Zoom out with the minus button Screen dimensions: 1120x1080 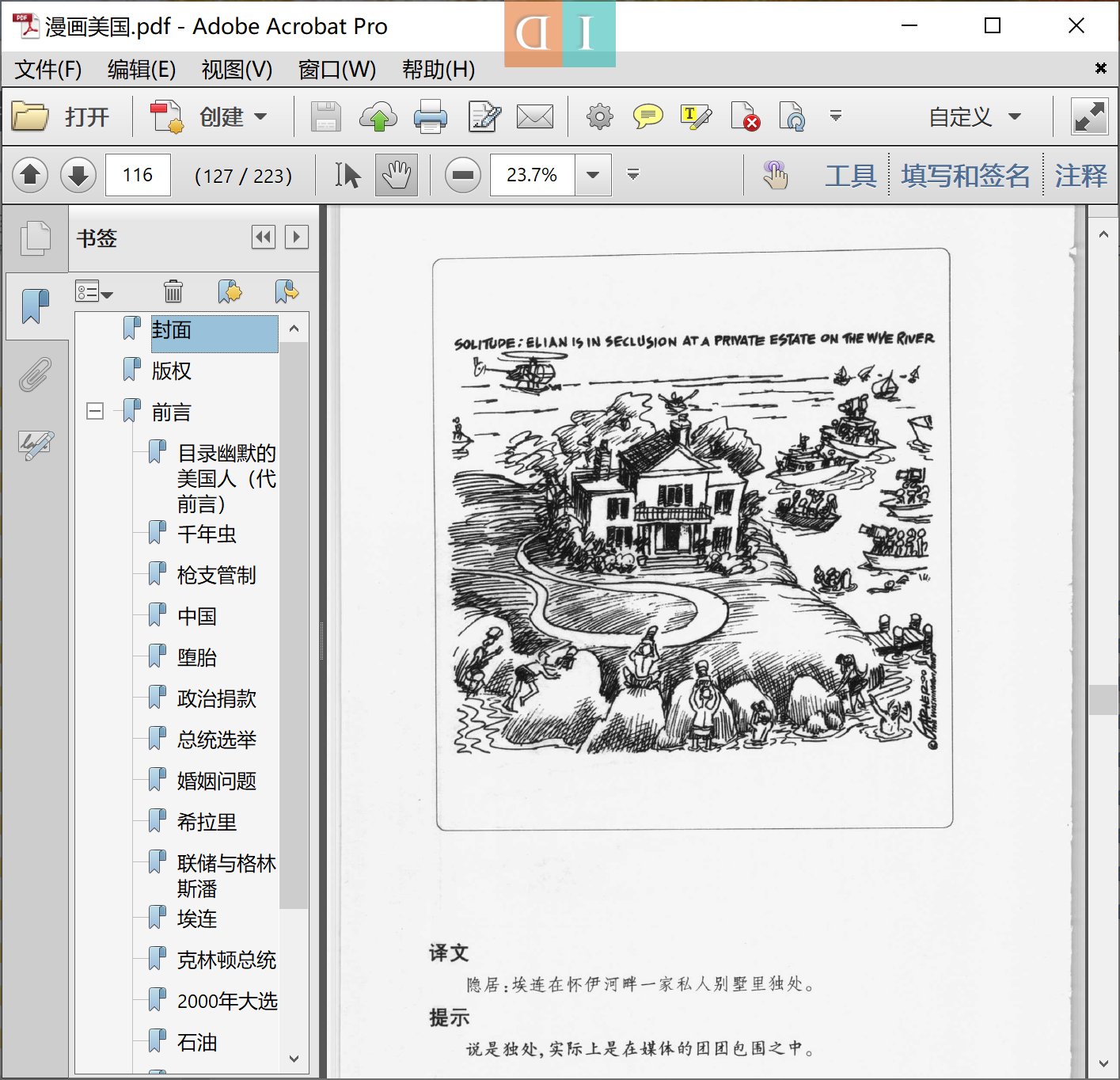[x=463, y=175]
